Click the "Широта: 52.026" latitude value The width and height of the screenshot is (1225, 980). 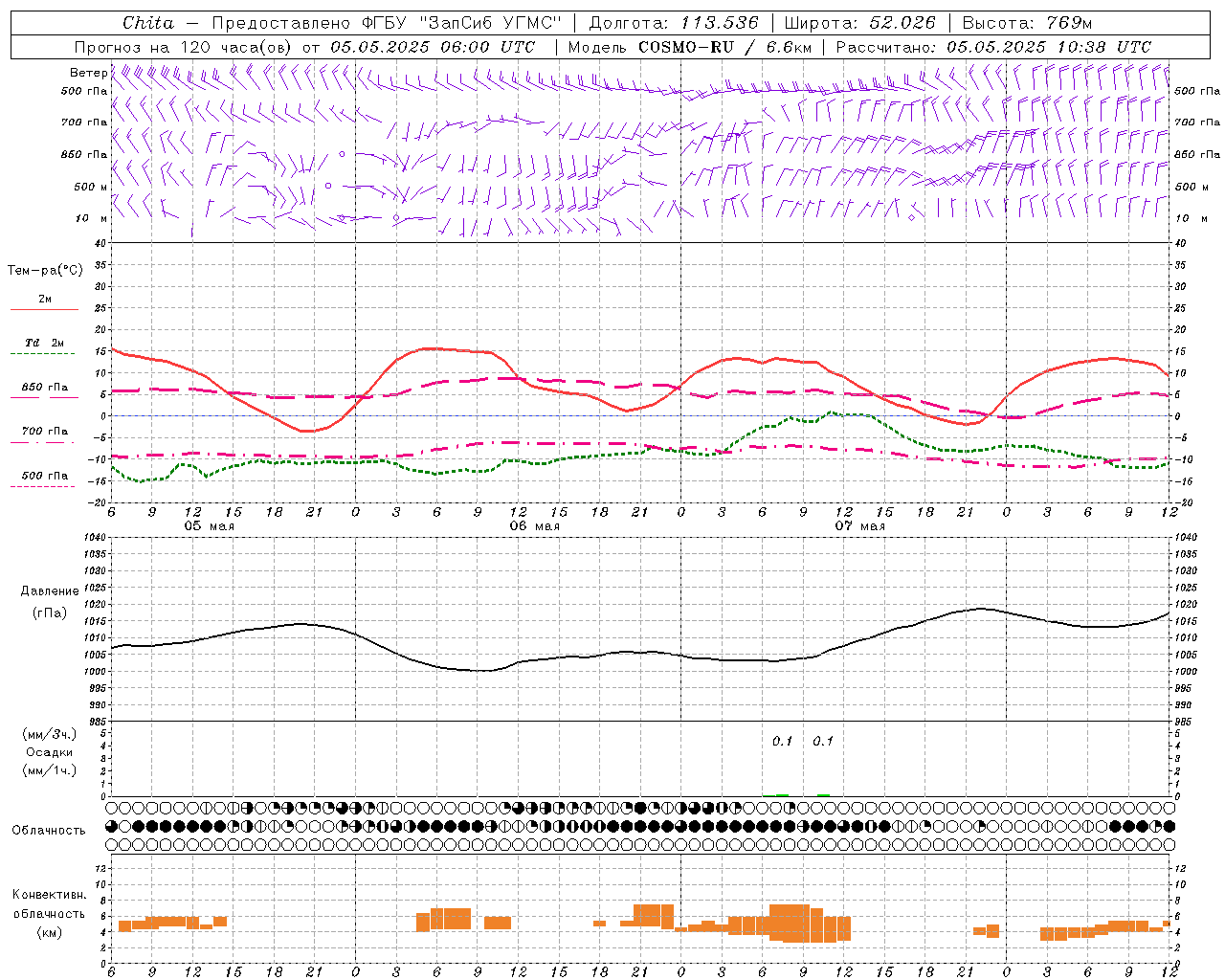click(x=859, y=23)
